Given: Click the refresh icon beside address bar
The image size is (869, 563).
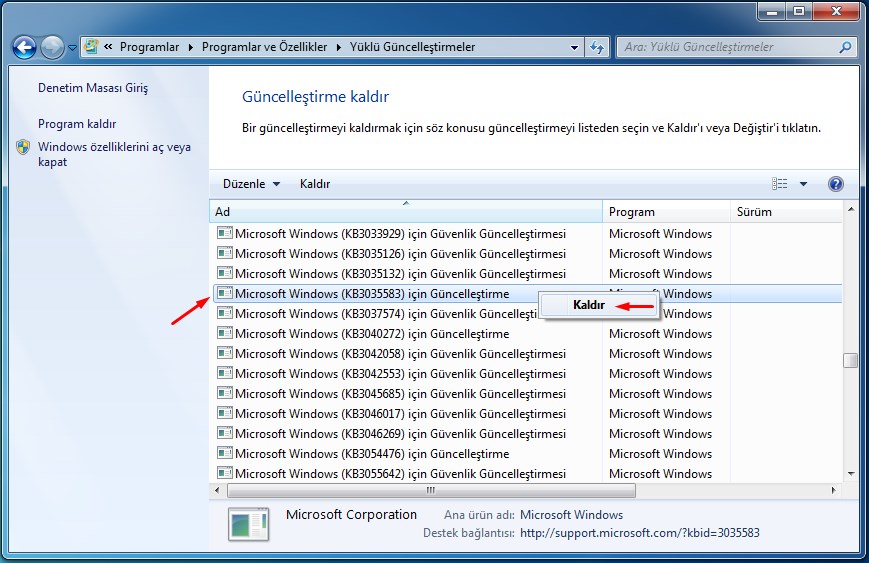Looking at the screenshot, I should click(598, 47).
